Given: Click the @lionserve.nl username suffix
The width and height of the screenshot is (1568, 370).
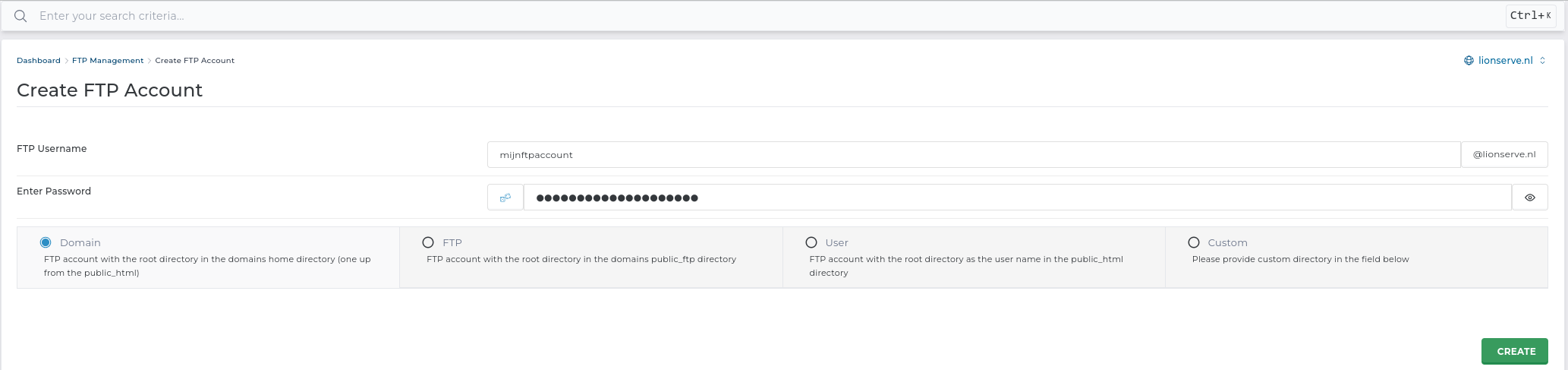Looking at the screenshot, I should click(x=1504, y=155).
